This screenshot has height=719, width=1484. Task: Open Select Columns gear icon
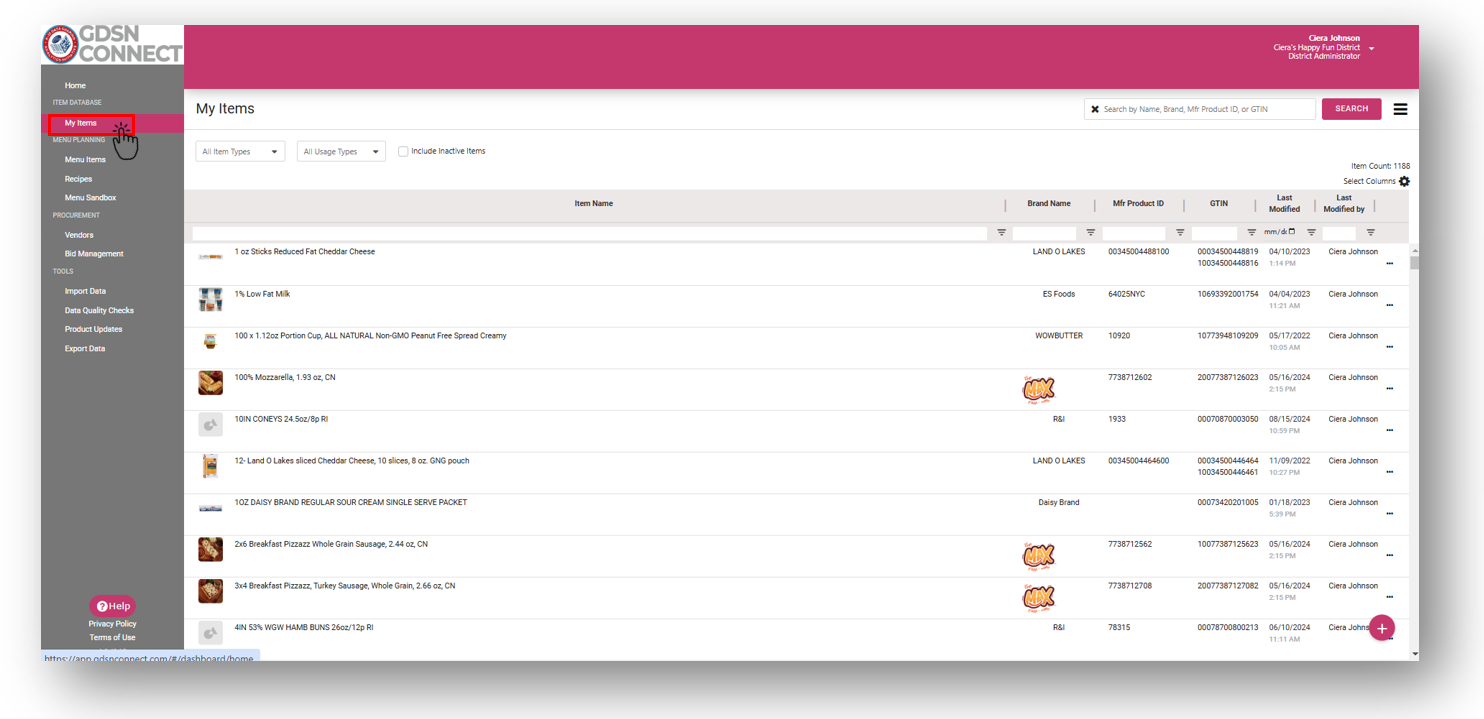[x=1404, y=181]
